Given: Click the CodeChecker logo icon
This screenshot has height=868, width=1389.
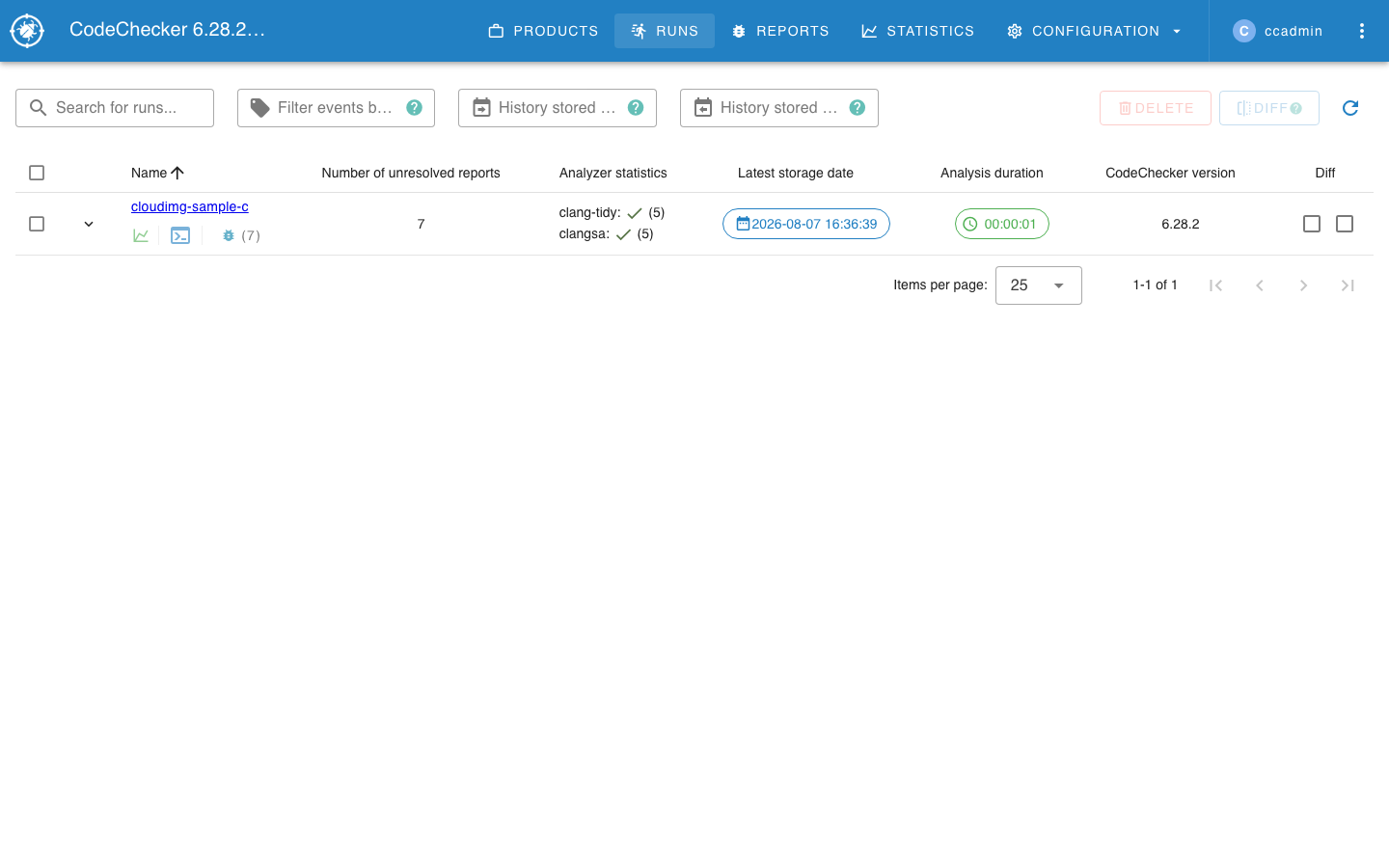Looking at the screenshot, I should [x=27, y=31].
